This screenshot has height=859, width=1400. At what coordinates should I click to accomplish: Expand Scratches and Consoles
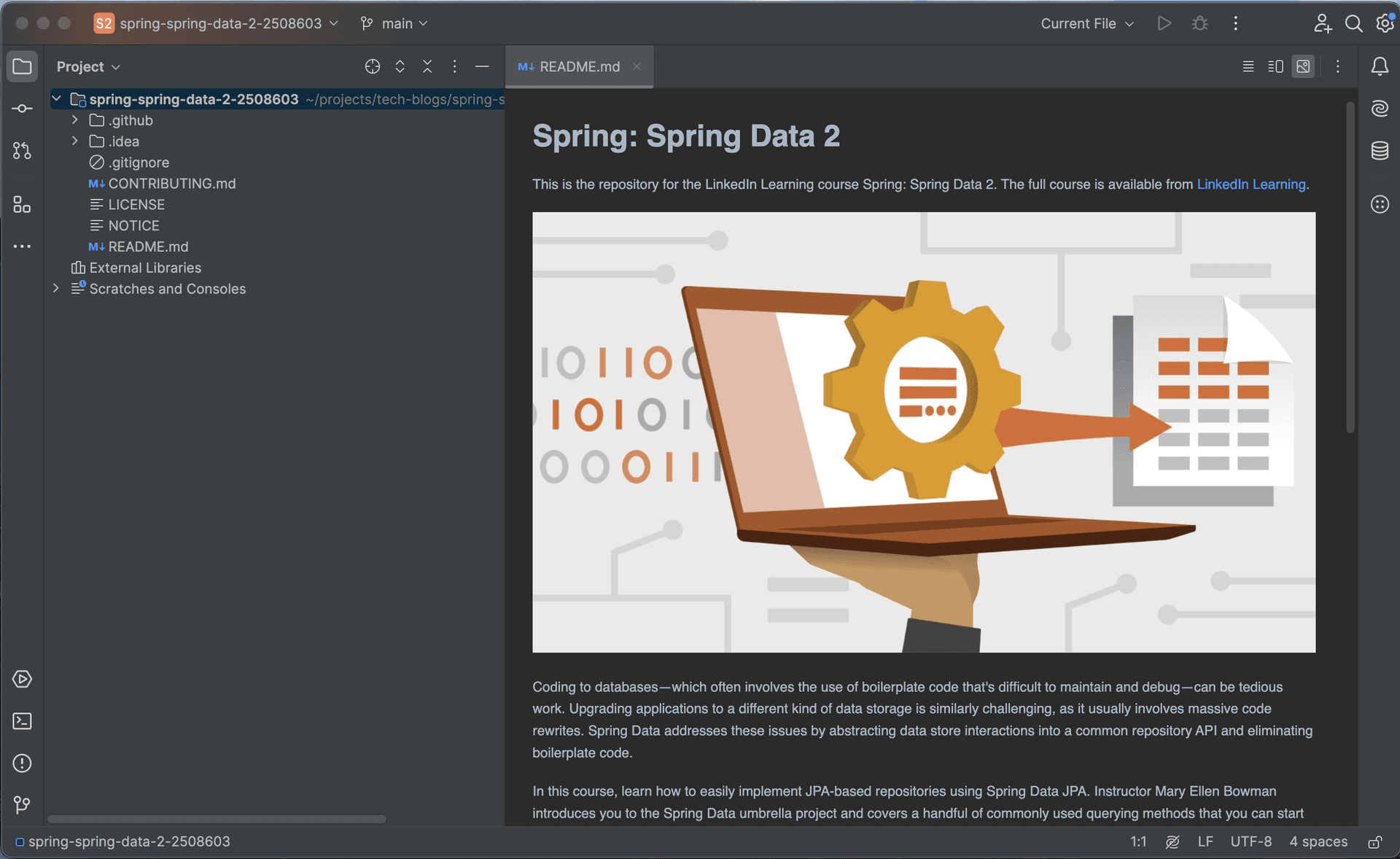coord(56,288)
